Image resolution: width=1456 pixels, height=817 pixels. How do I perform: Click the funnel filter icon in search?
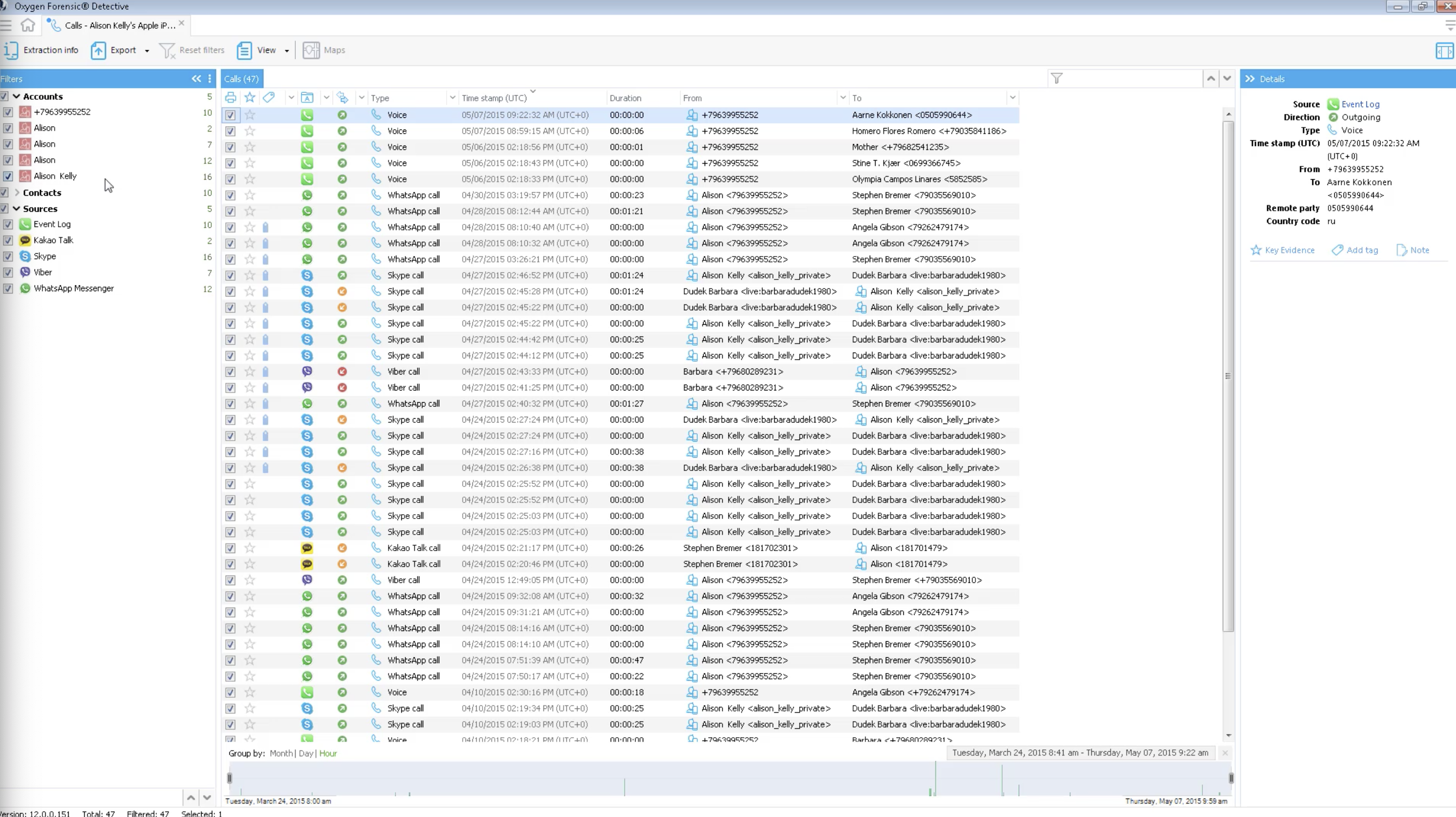click(1056, 78)
